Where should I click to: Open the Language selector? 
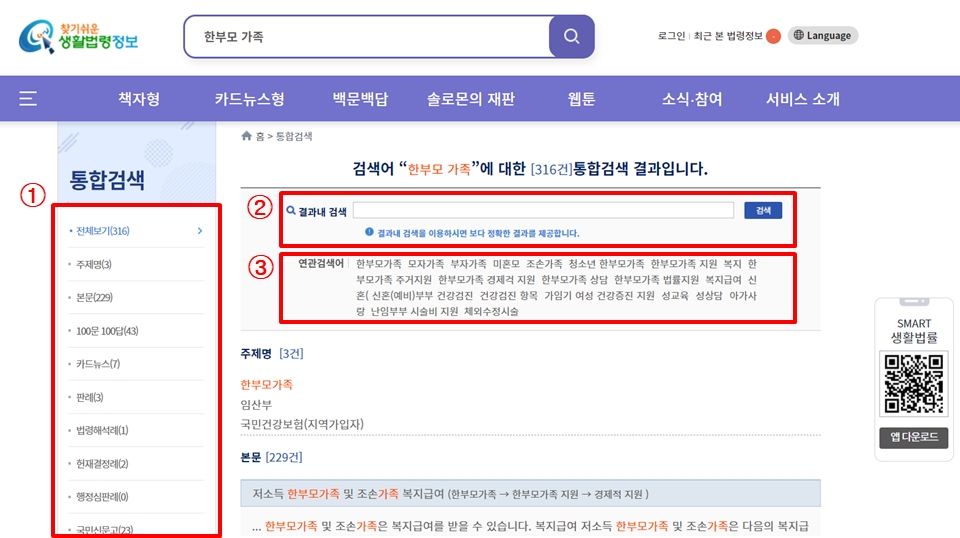coord(822,36)
